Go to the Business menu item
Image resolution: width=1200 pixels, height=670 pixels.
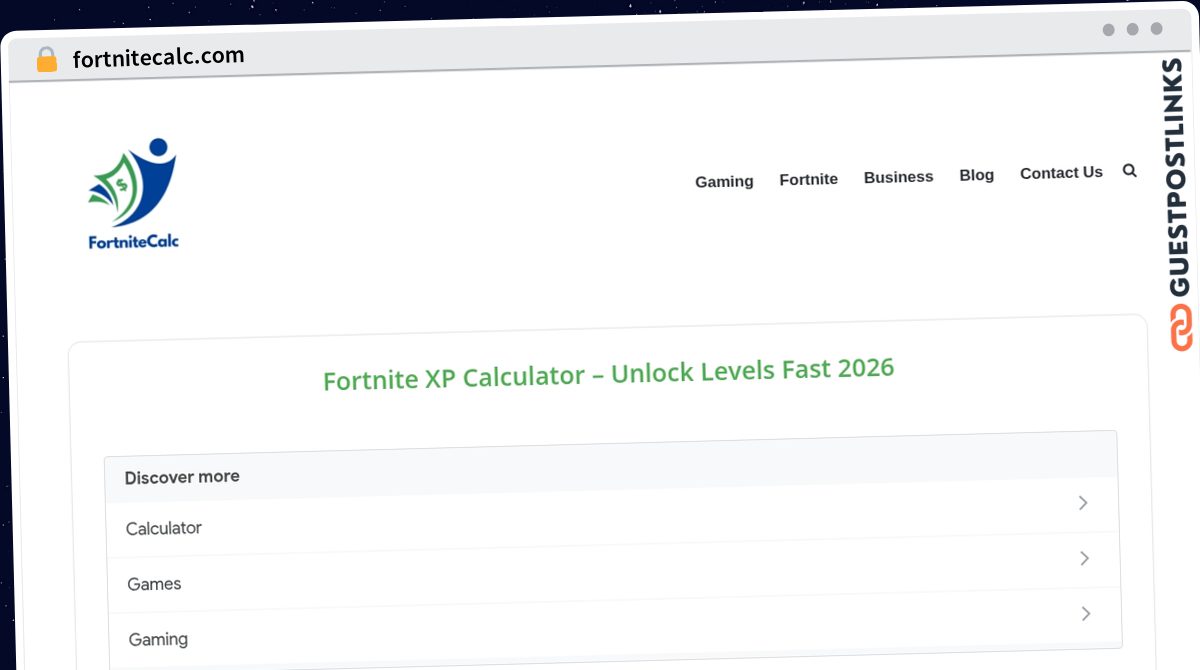898,177
